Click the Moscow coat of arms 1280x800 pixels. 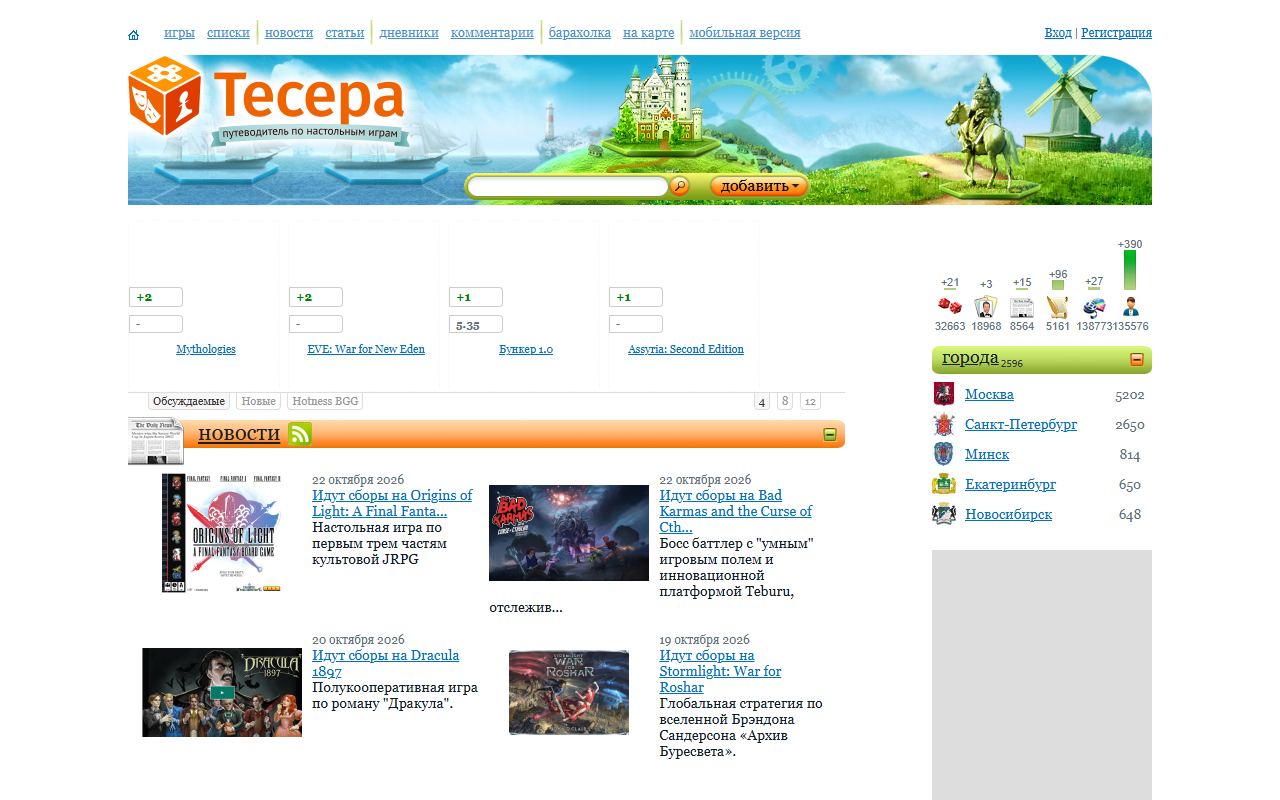tap(944, 394)
